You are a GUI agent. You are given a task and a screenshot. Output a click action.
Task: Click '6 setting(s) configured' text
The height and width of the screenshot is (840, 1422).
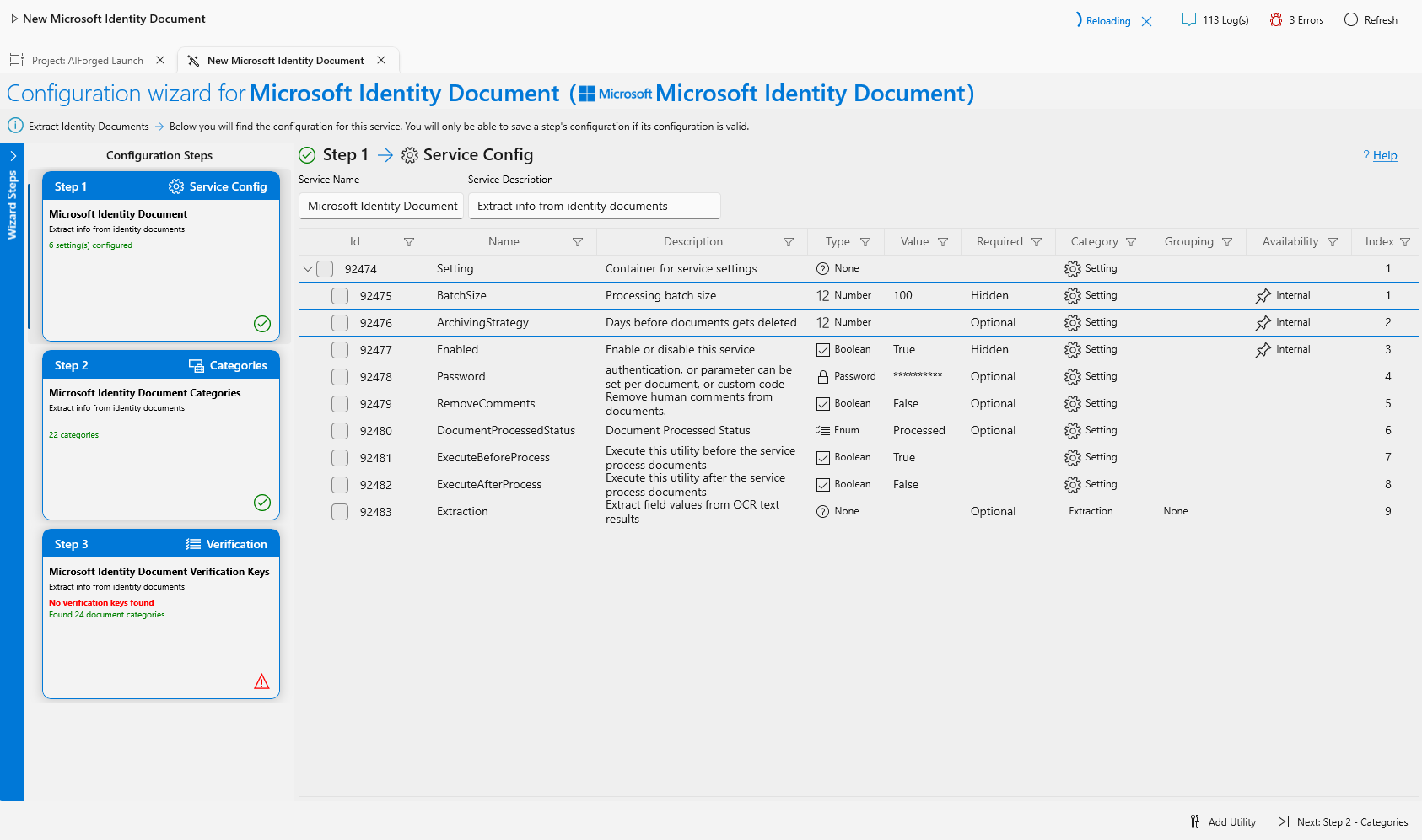(x=90, y=245)
